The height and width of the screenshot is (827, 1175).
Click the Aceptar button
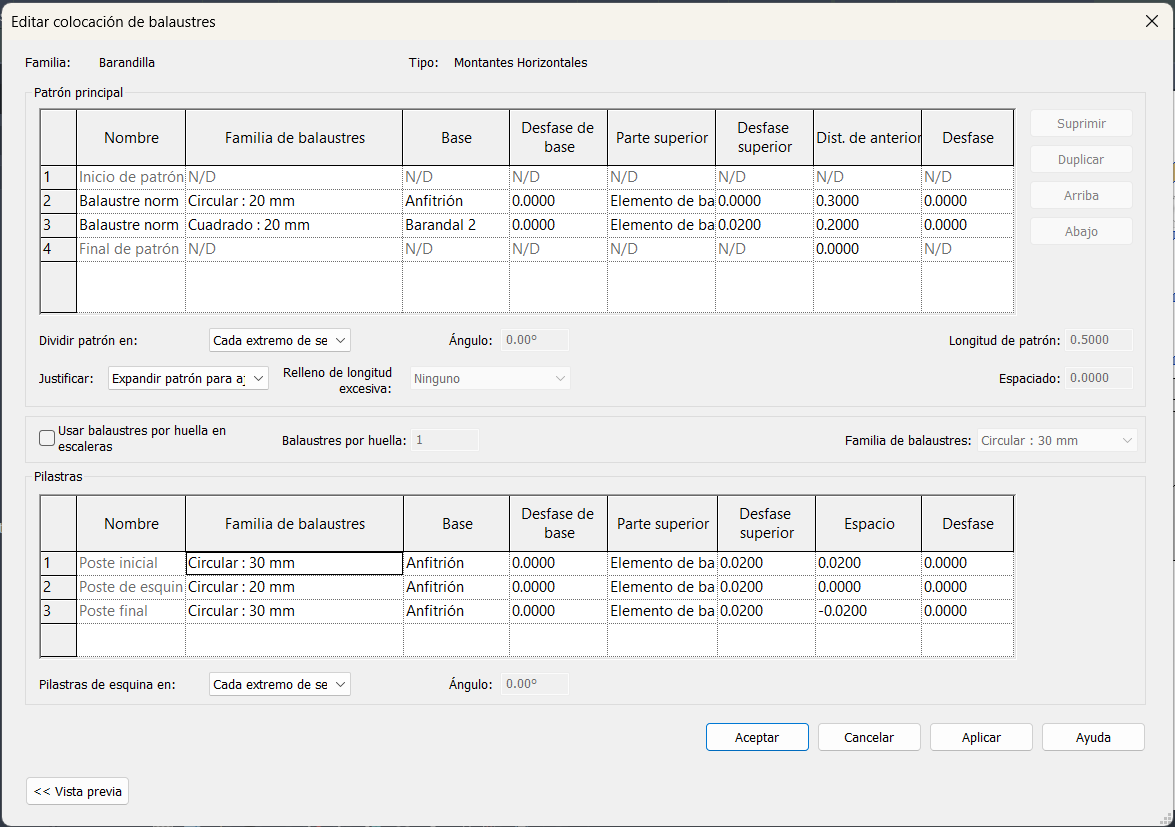tap(756, 737)
